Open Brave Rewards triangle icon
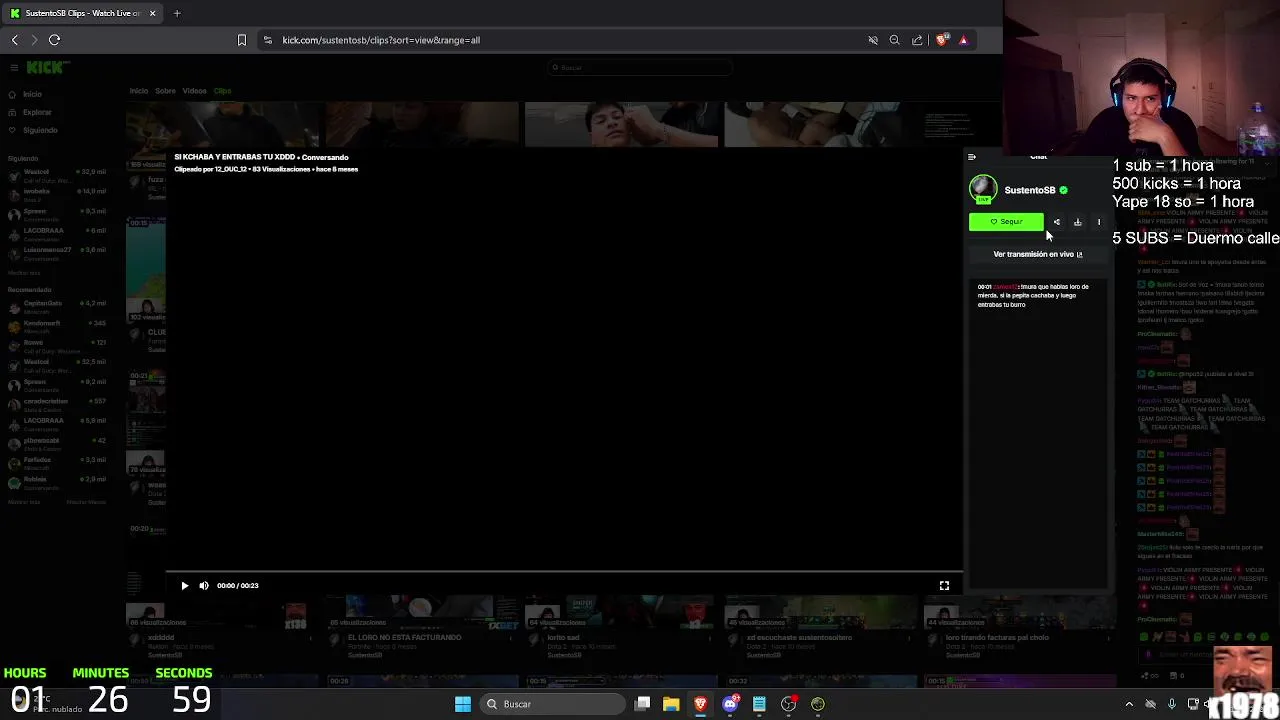 [x=963, y=40]
